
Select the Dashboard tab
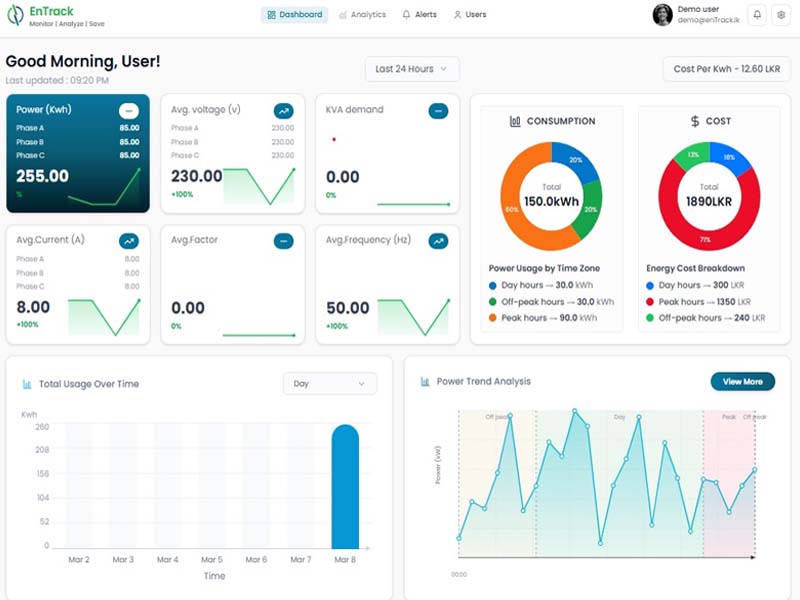pyautogui.click(x=294, y=15)
